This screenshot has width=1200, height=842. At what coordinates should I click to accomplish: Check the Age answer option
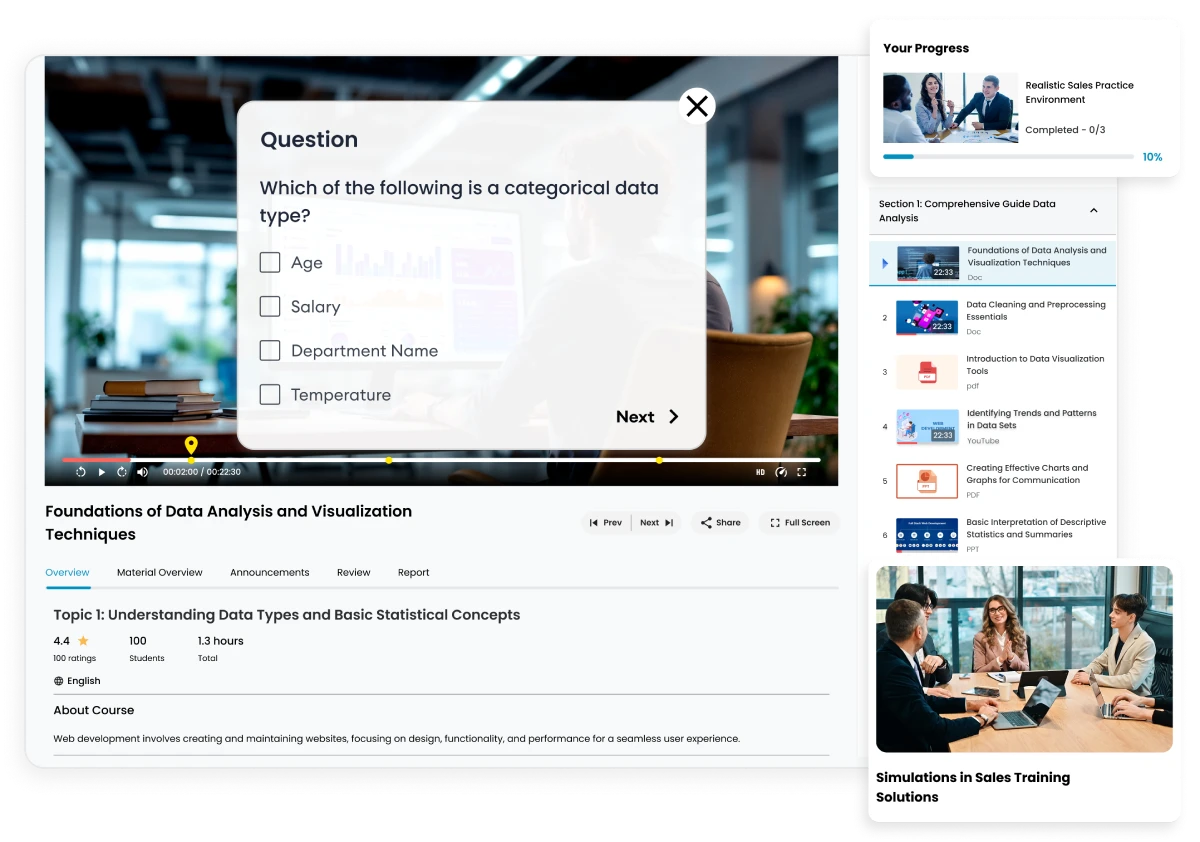[270, 262]
